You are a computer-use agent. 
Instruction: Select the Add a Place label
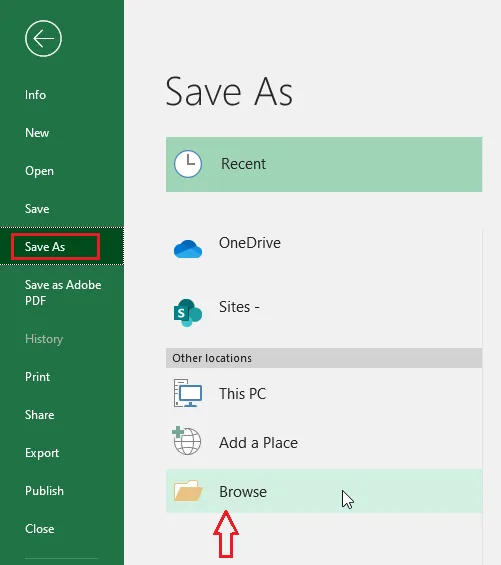coord(258,443)
